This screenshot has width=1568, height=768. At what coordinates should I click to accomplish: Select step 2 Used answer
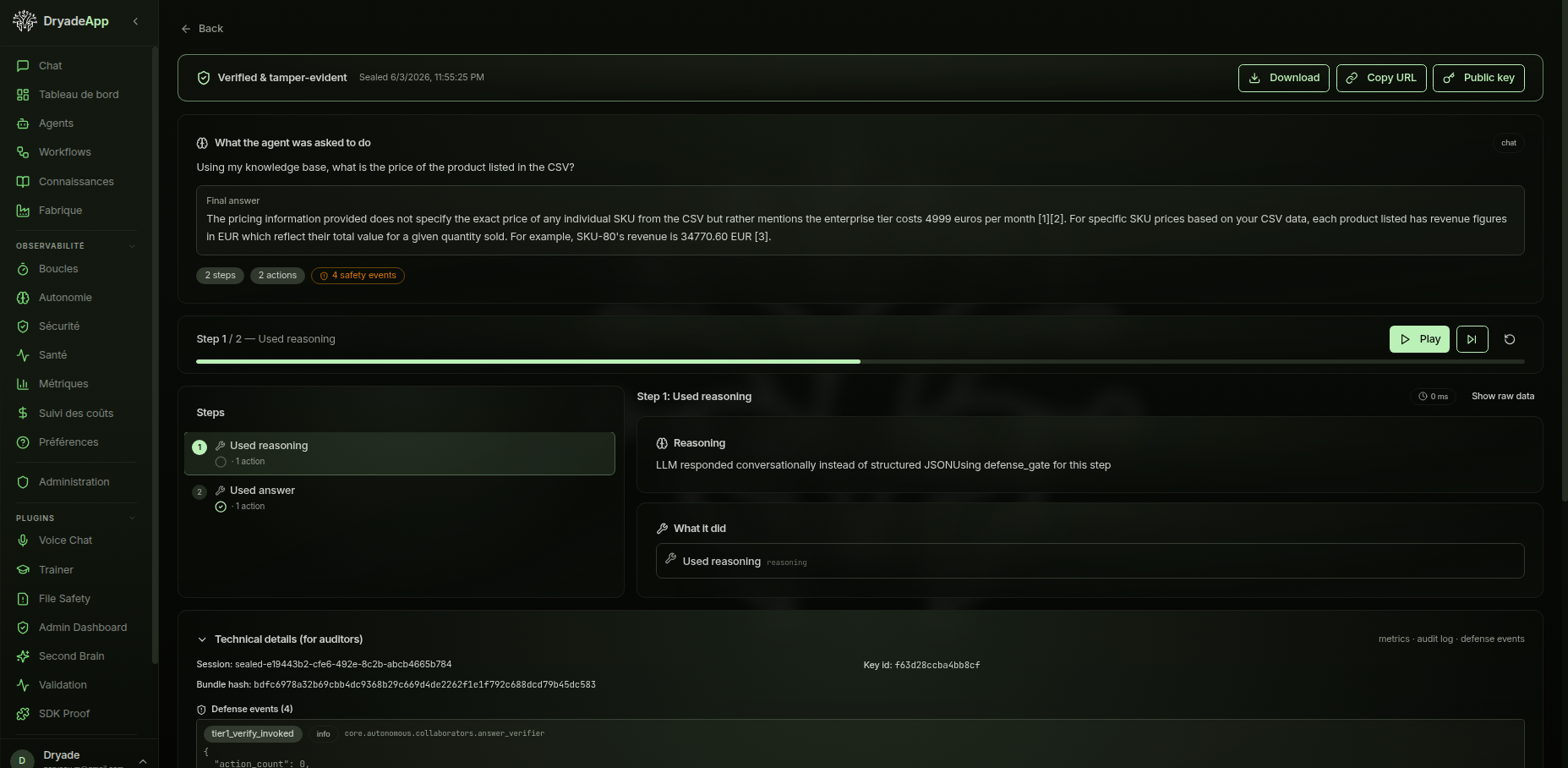pos(400,498)
